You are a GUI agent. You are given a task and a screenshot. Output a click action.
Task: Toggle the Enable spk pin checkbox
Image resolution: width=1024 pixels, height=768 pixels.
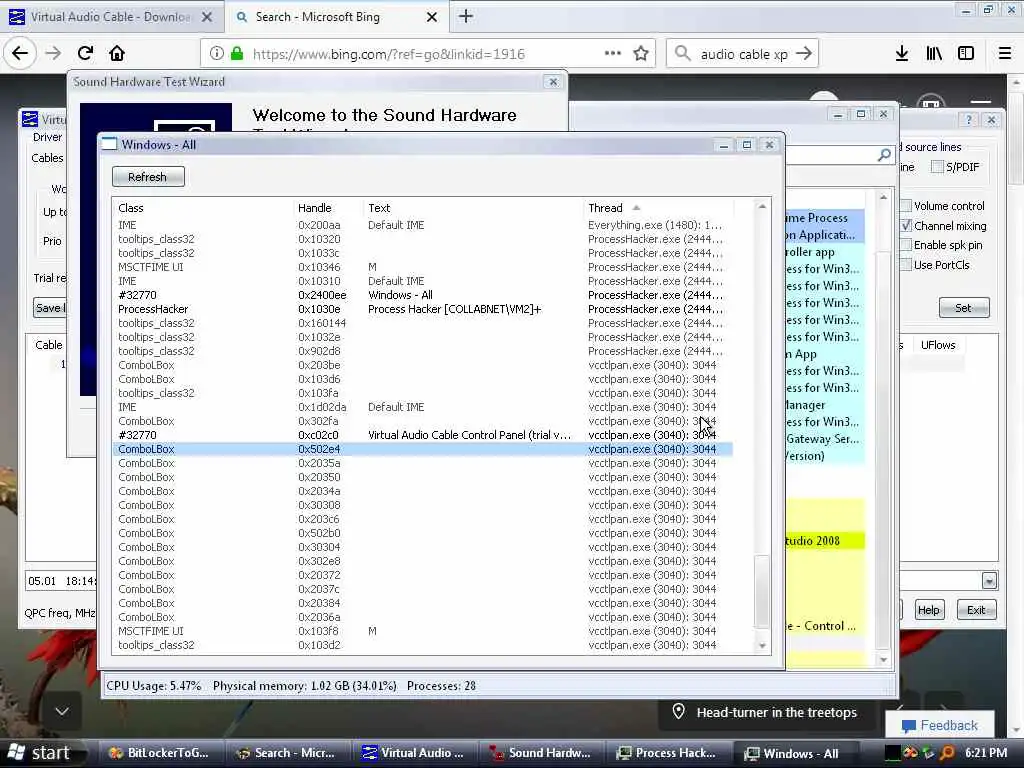(906, 245)
